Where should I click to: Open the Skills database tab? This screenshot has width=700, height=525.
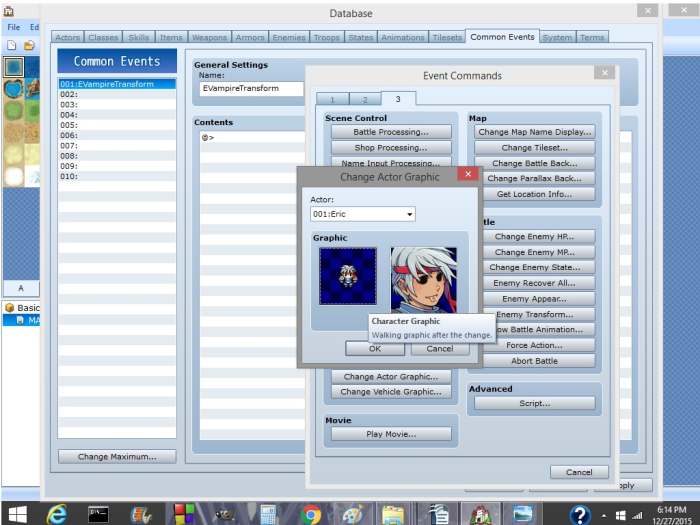click(139, 38)
